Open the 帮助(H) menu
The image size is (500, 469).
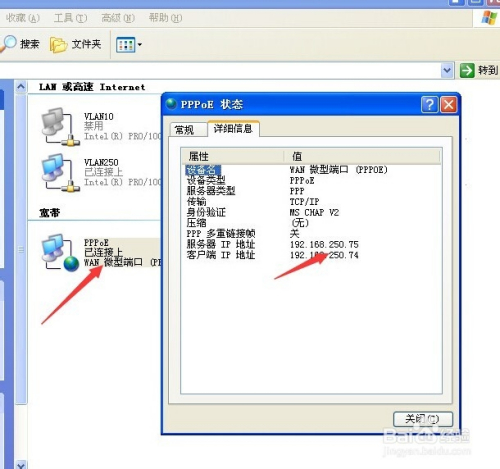(165, 18)
